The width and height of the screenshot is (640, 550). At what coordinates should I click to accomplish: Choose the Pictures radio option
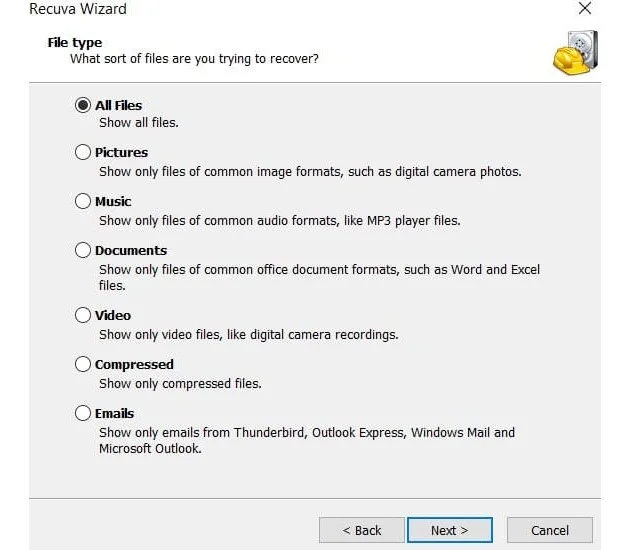(x=83, y=152)
